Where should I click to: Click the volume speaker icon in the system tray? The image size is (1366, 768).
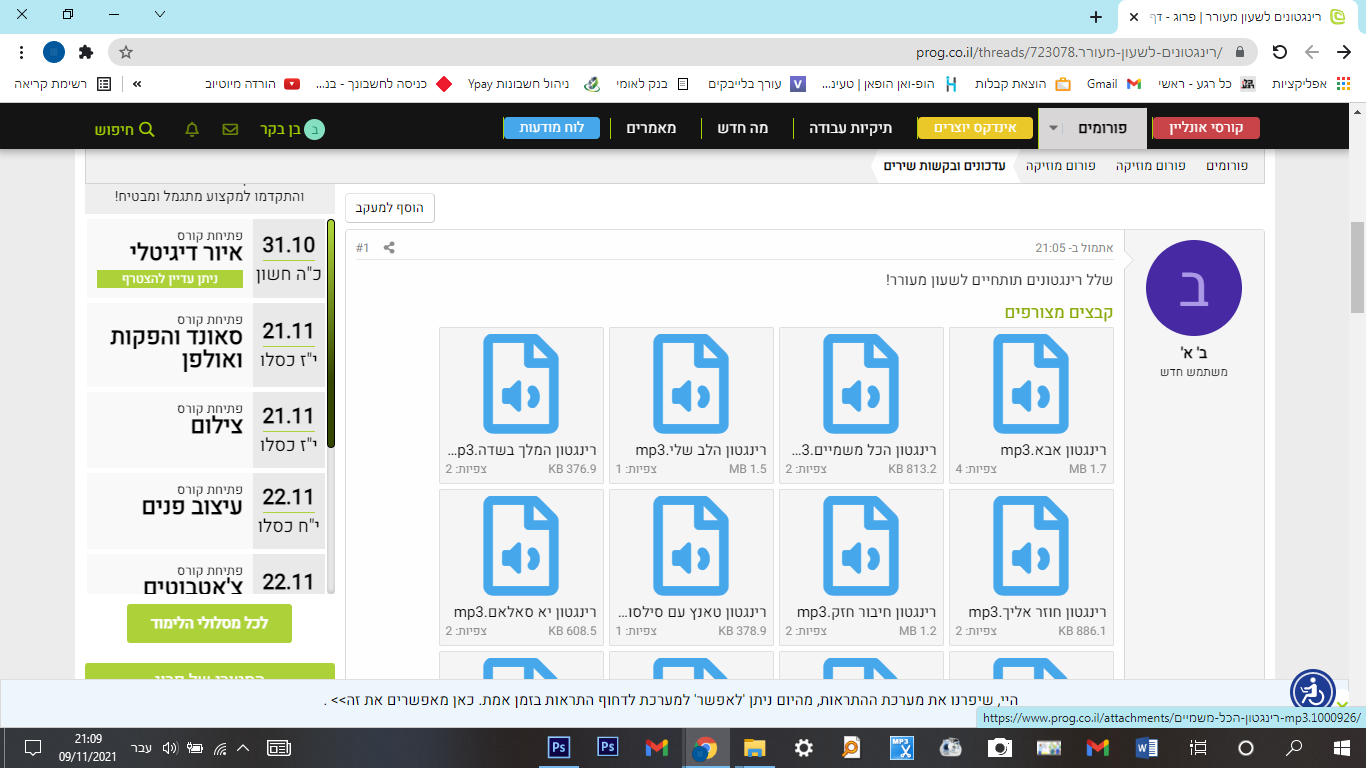(169, 747)
